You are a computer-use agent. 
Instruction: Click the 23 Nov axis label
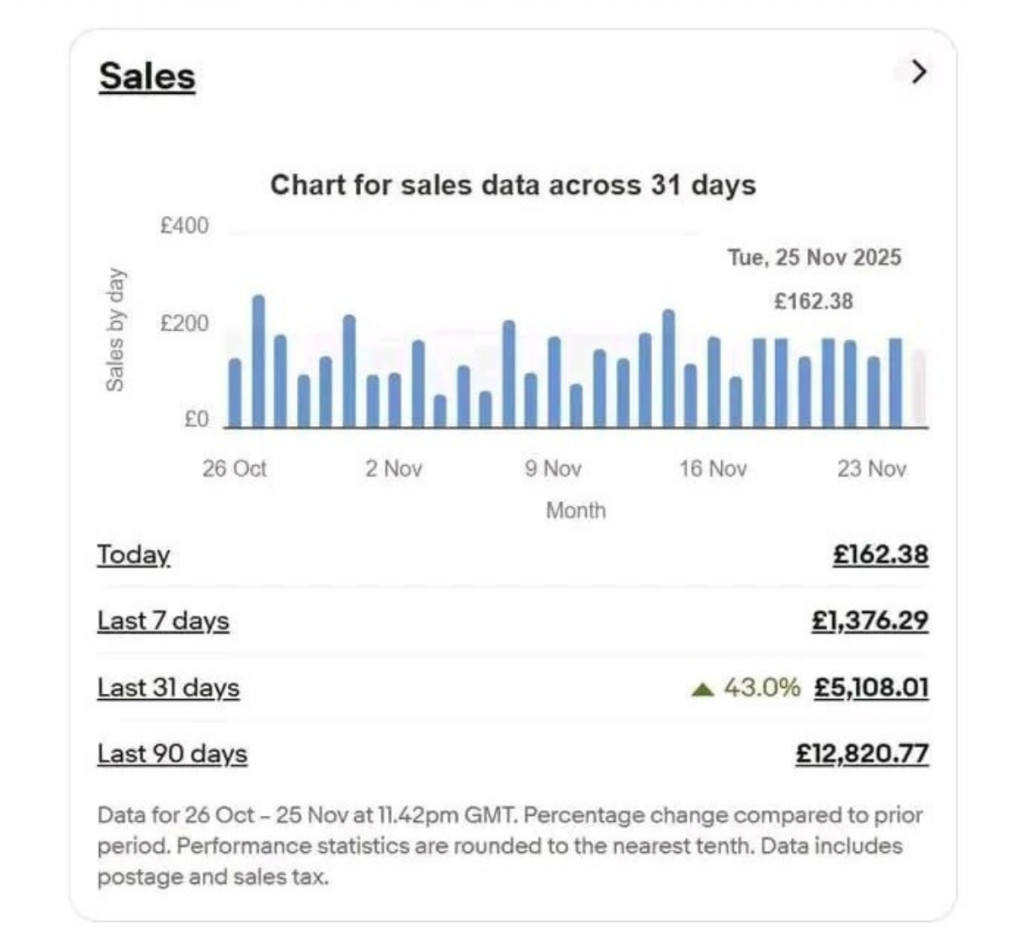point(872,469)
